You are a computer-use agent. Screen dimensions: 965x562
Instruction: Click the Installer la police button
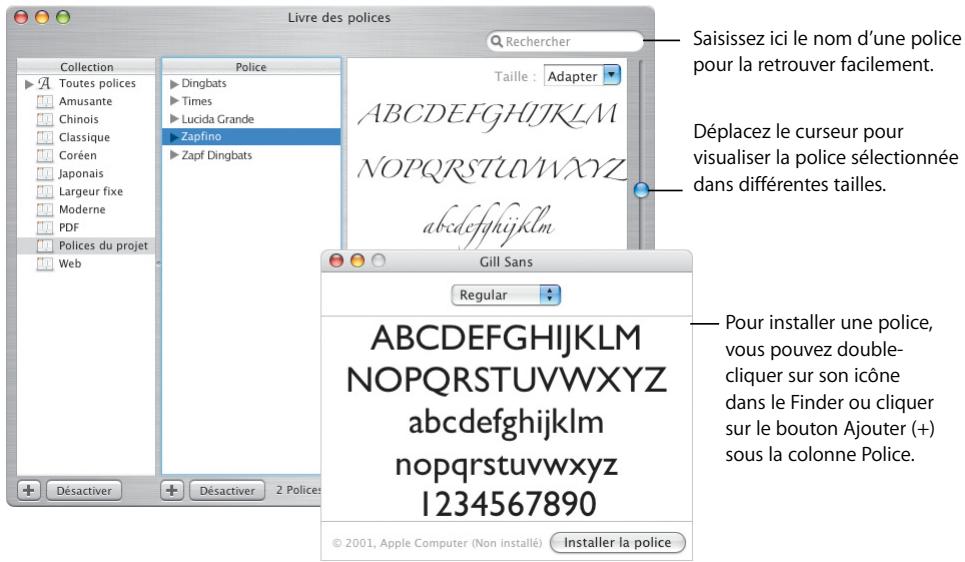point(617,542)
